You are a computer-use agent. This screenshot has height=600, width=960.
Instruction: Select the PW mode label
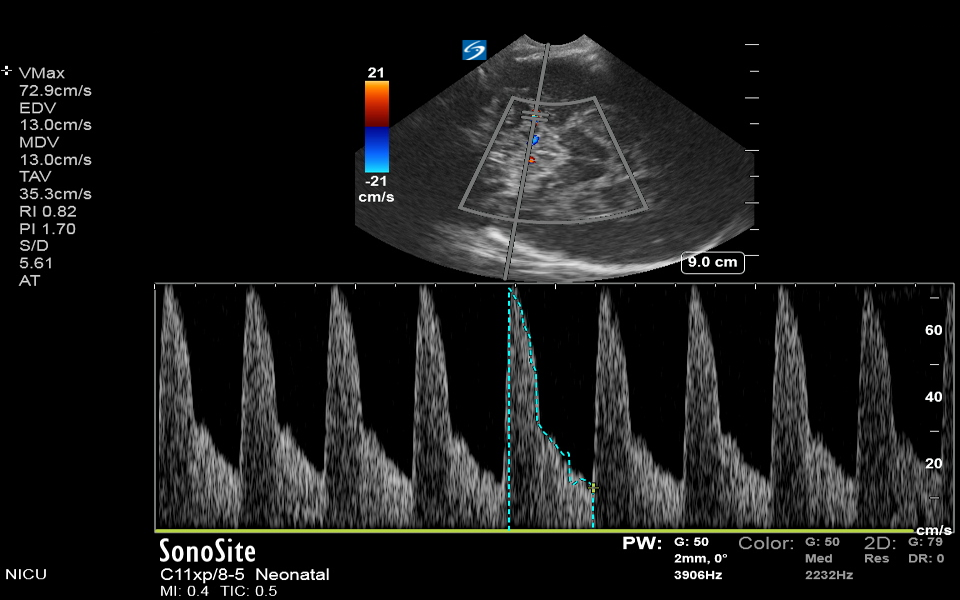tap(642, 544)
